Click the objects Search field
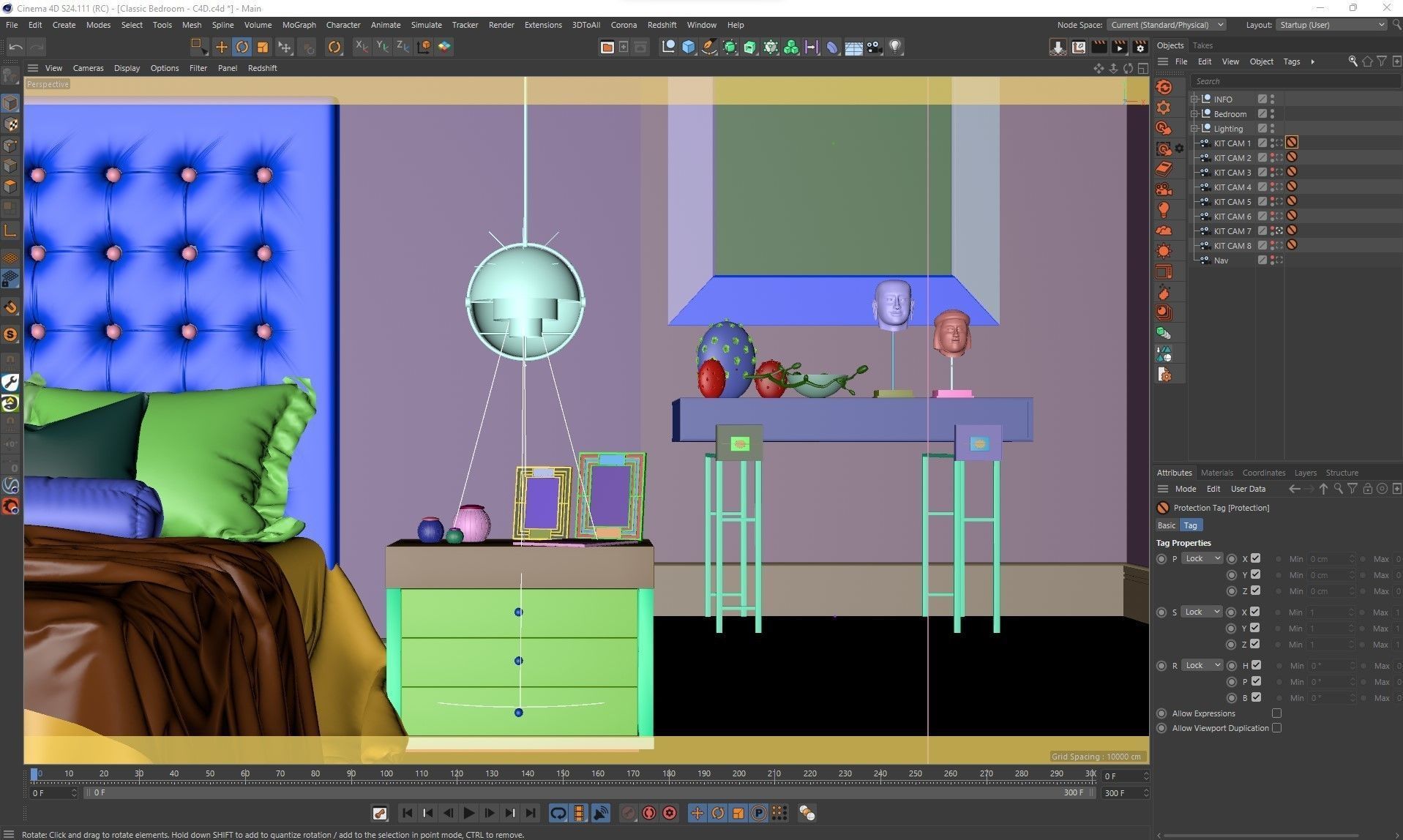 tap(1294, 81)
